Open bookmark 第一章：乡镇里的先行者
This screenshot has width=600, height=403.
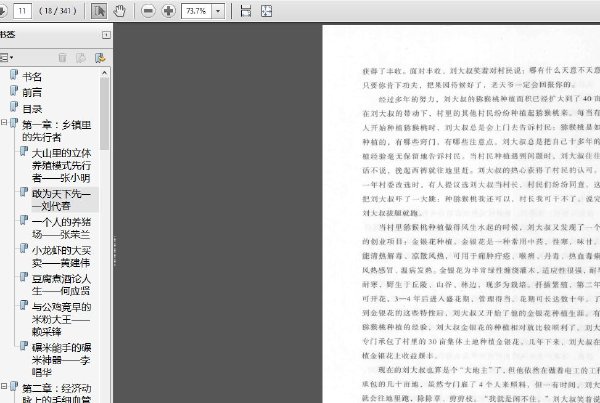57,131
